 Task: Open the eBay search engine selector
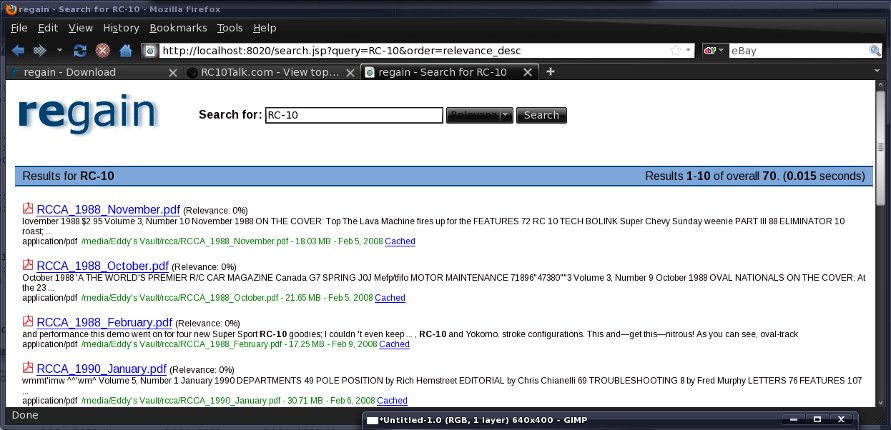pyautogui.click(x=714, y=51)
